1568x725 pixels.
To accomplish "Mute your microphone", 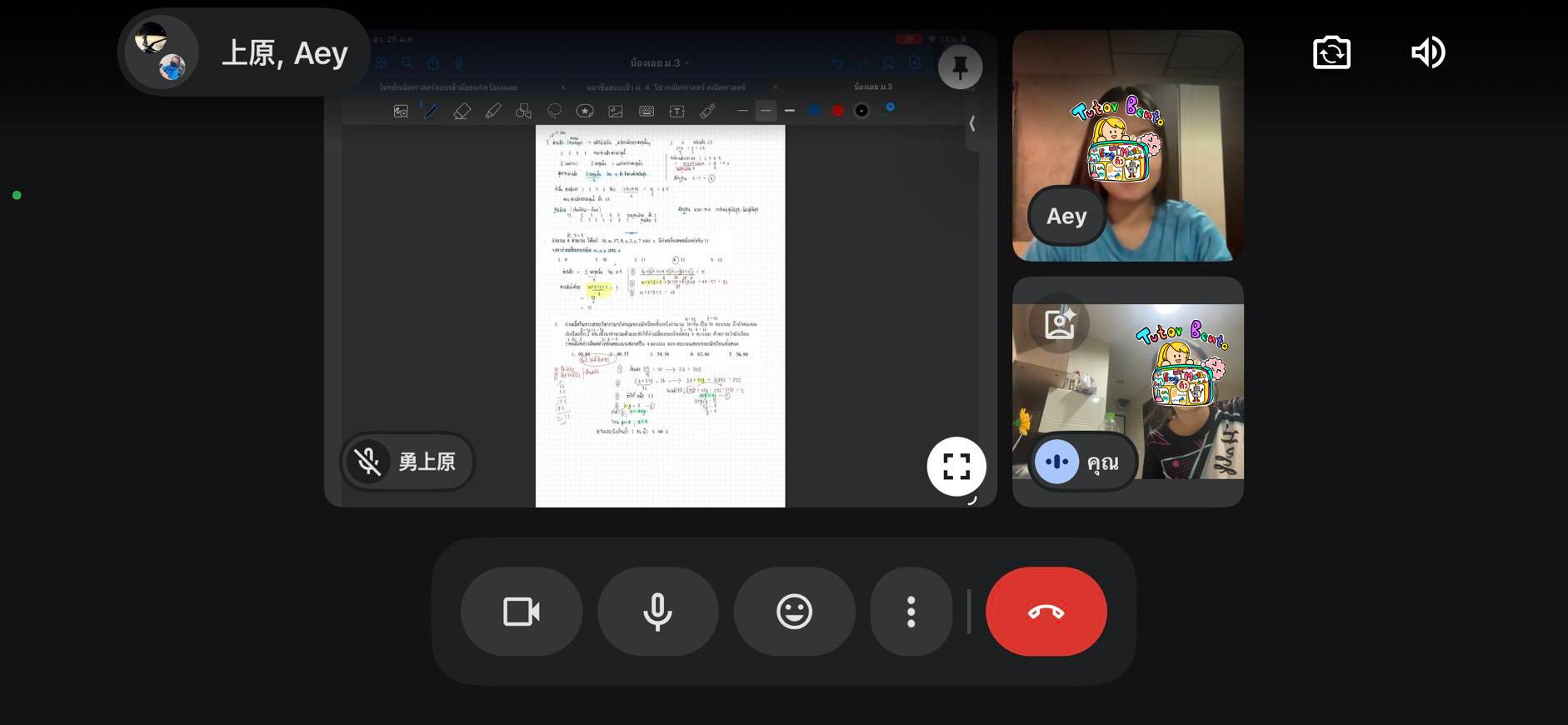I will (658, 612).
